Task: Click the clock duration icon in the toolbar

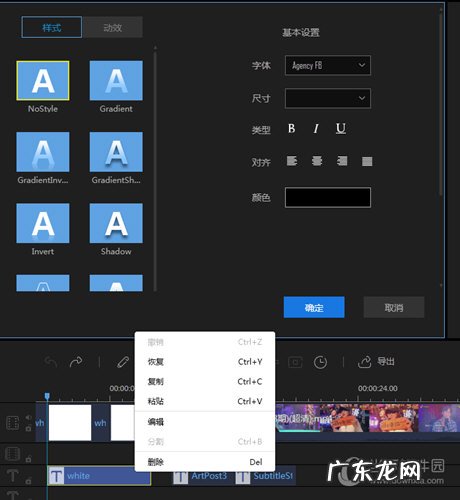Action: (320, 362)
